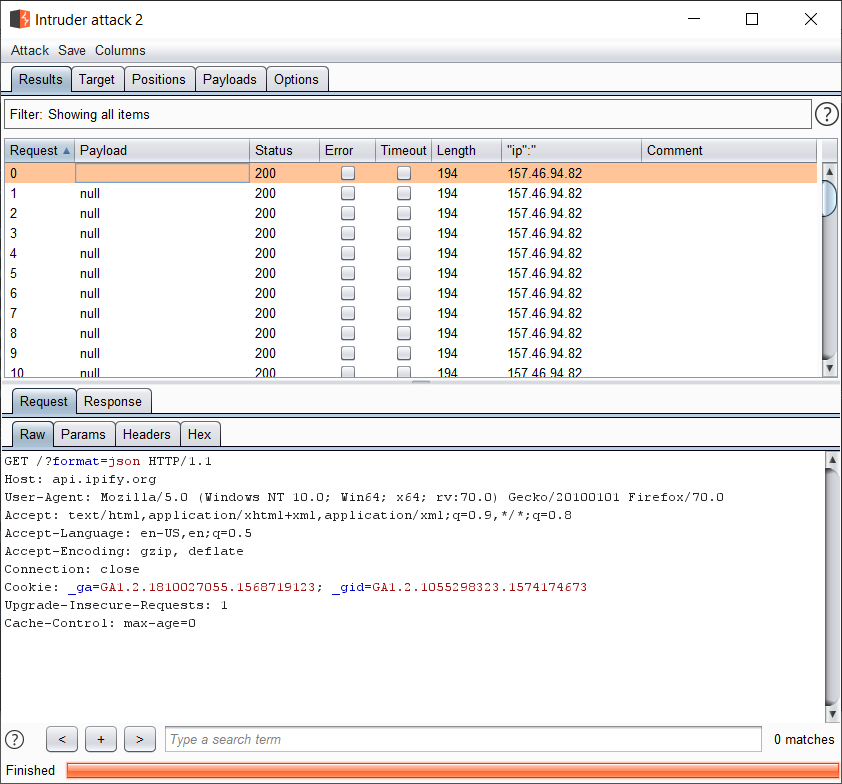
Task: Click the search term input field
Action: pos(463,739)
